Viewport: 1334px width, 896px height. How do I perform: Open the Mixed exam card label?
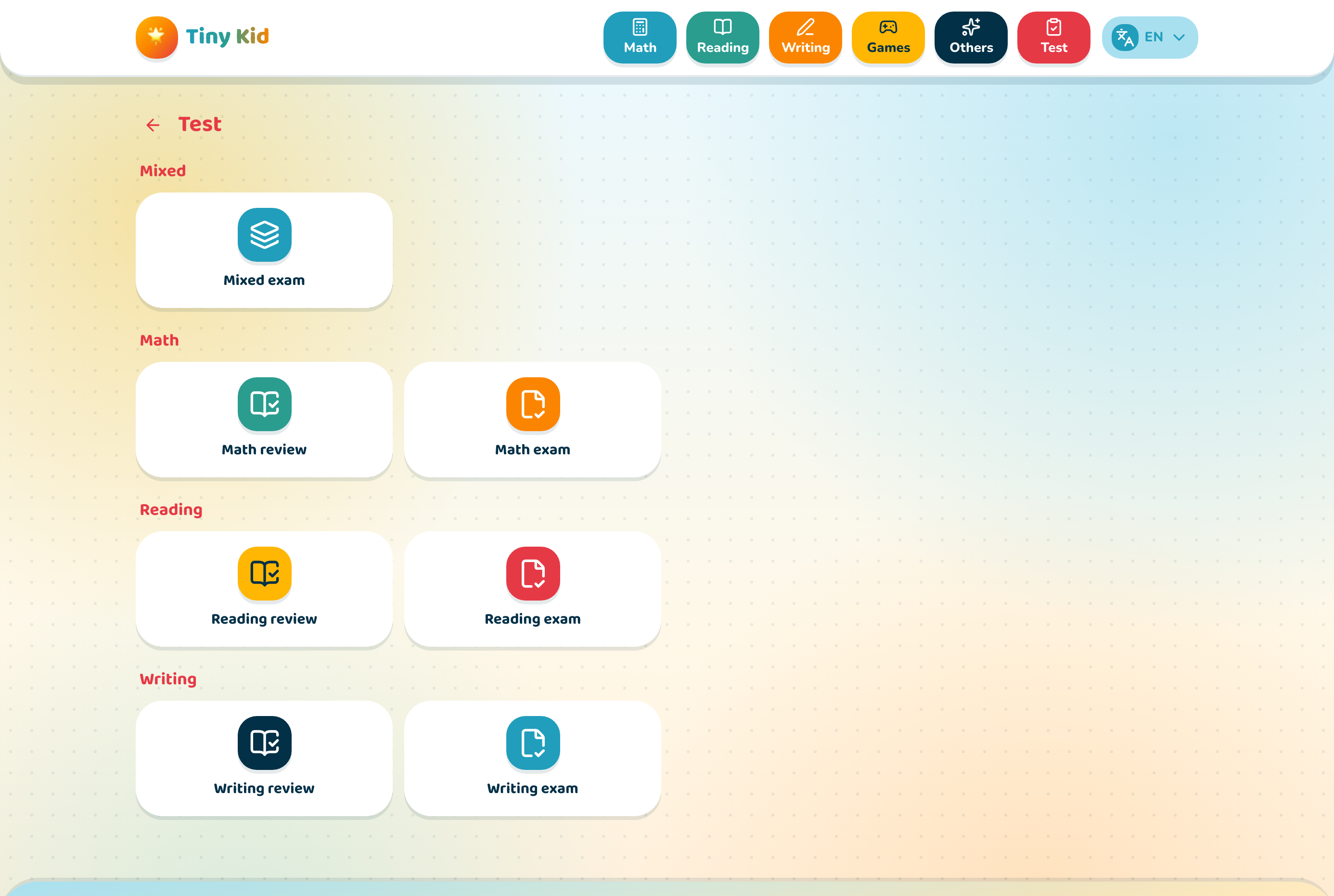[x=264, y=280]
